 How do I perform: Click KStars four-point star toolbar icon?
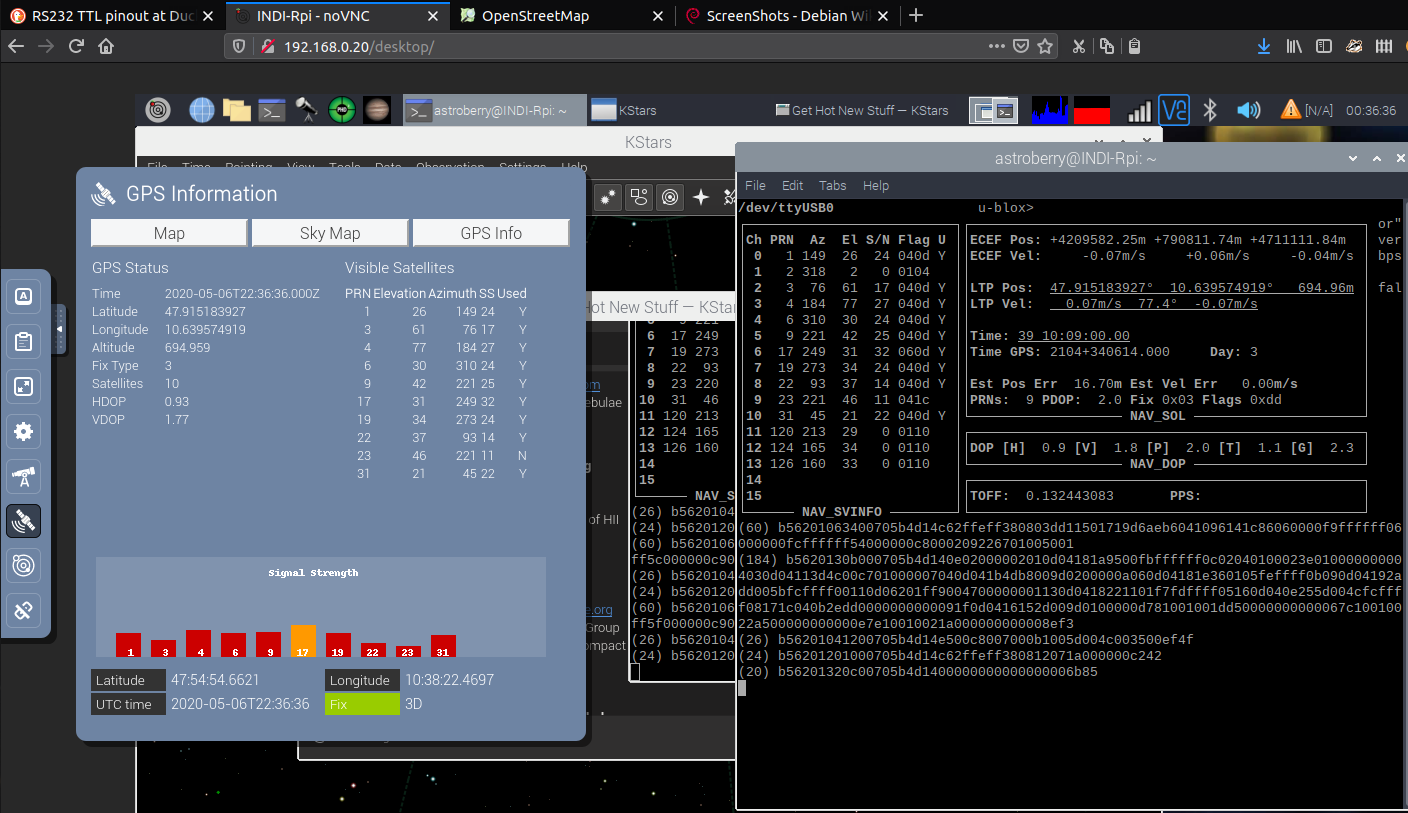click(701, 198)
